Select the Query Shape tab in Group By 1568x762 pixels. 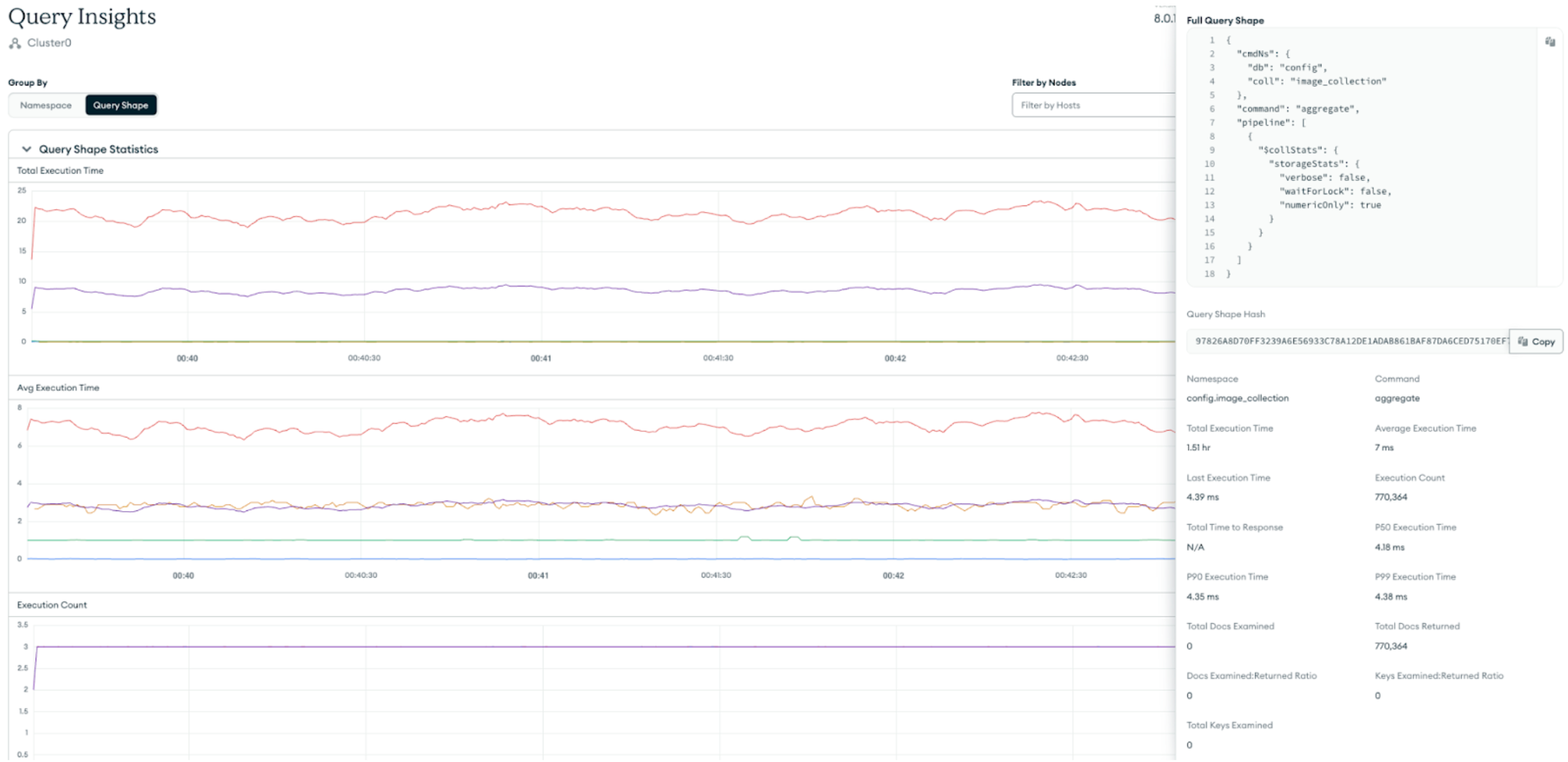pos(121,105)
